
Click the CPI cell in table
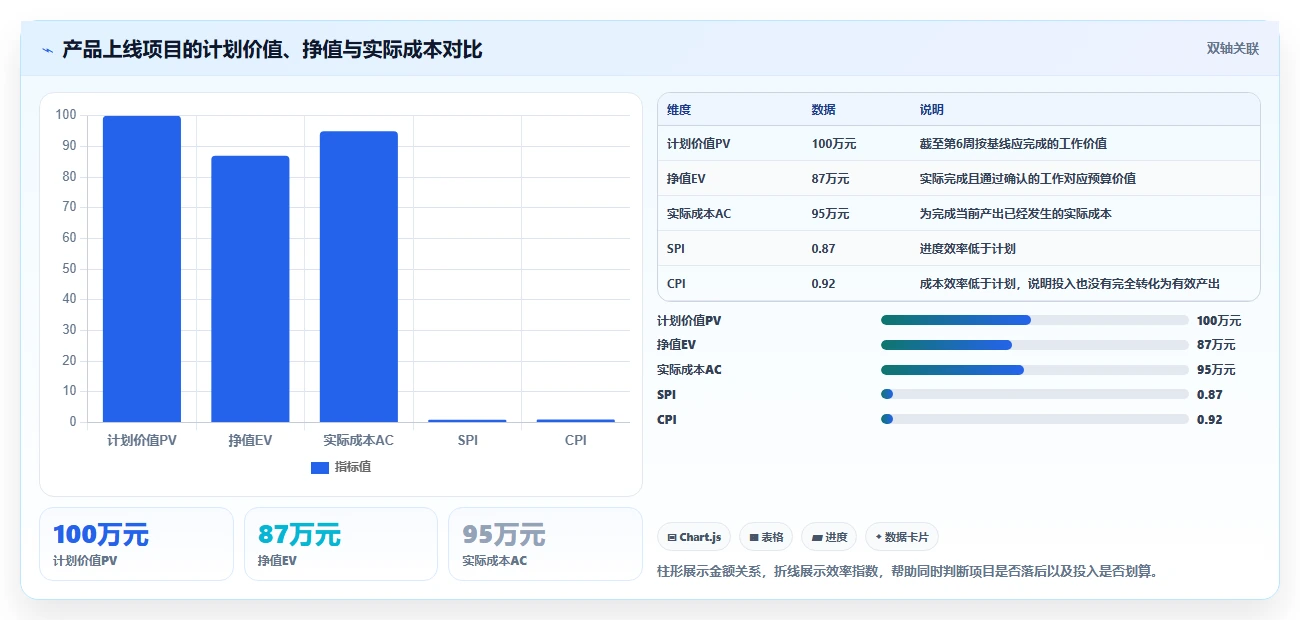click(676, 284)
